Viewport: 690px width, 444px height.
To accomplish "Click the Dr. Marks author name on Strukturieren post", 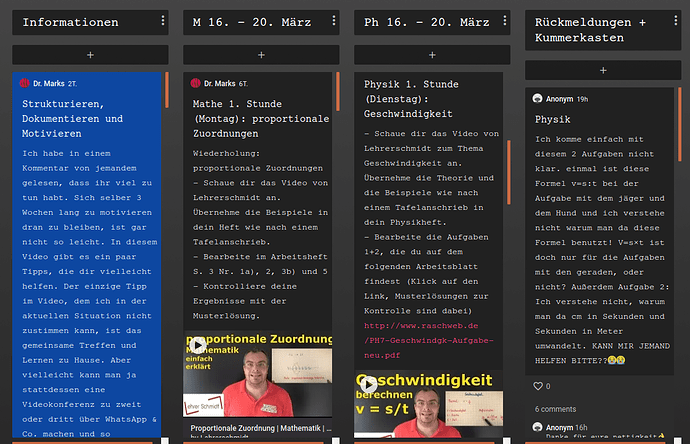I will tap(49, 83).
